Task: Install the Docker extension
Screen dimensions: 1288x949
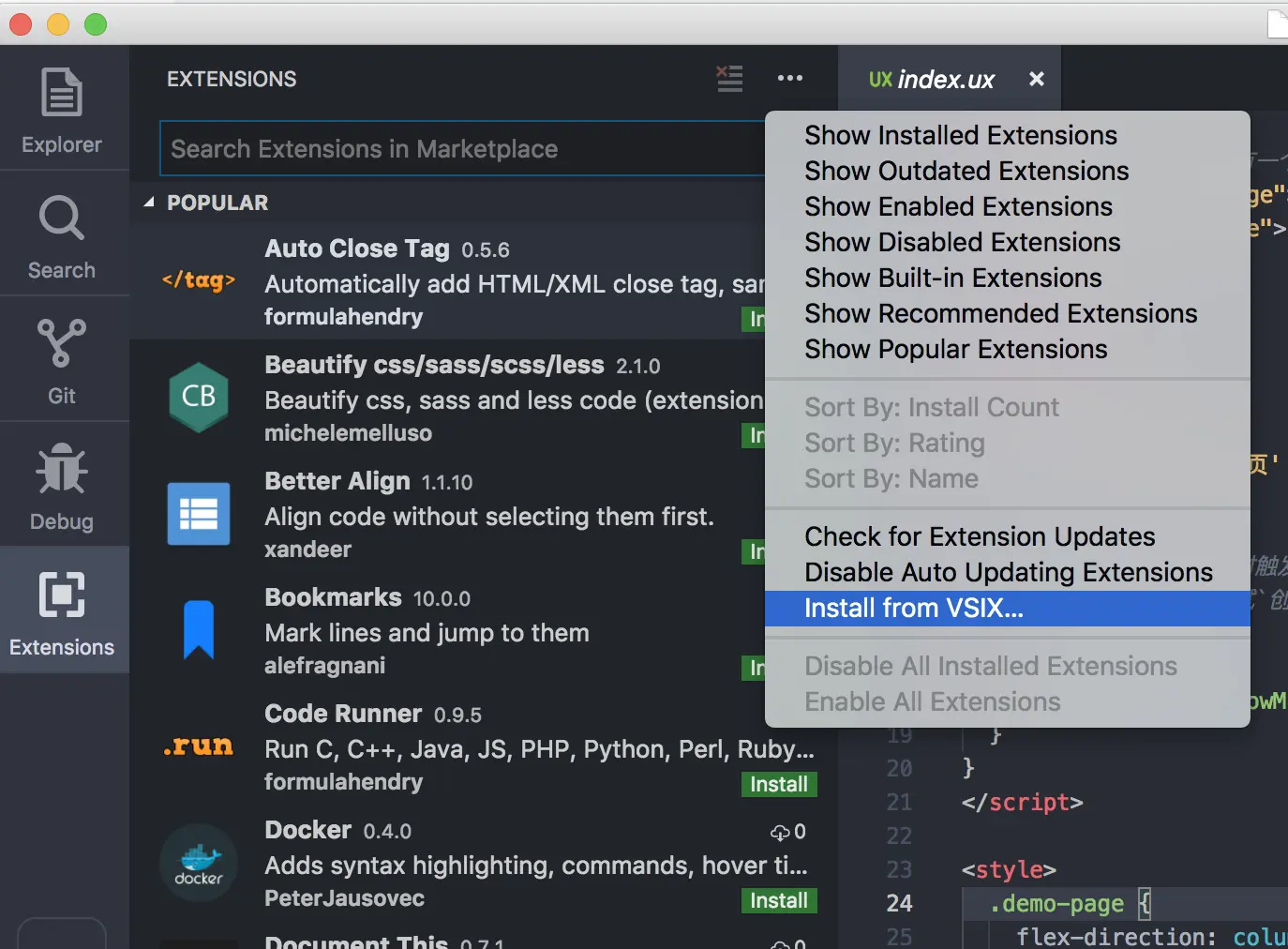Action: [778, 900]
